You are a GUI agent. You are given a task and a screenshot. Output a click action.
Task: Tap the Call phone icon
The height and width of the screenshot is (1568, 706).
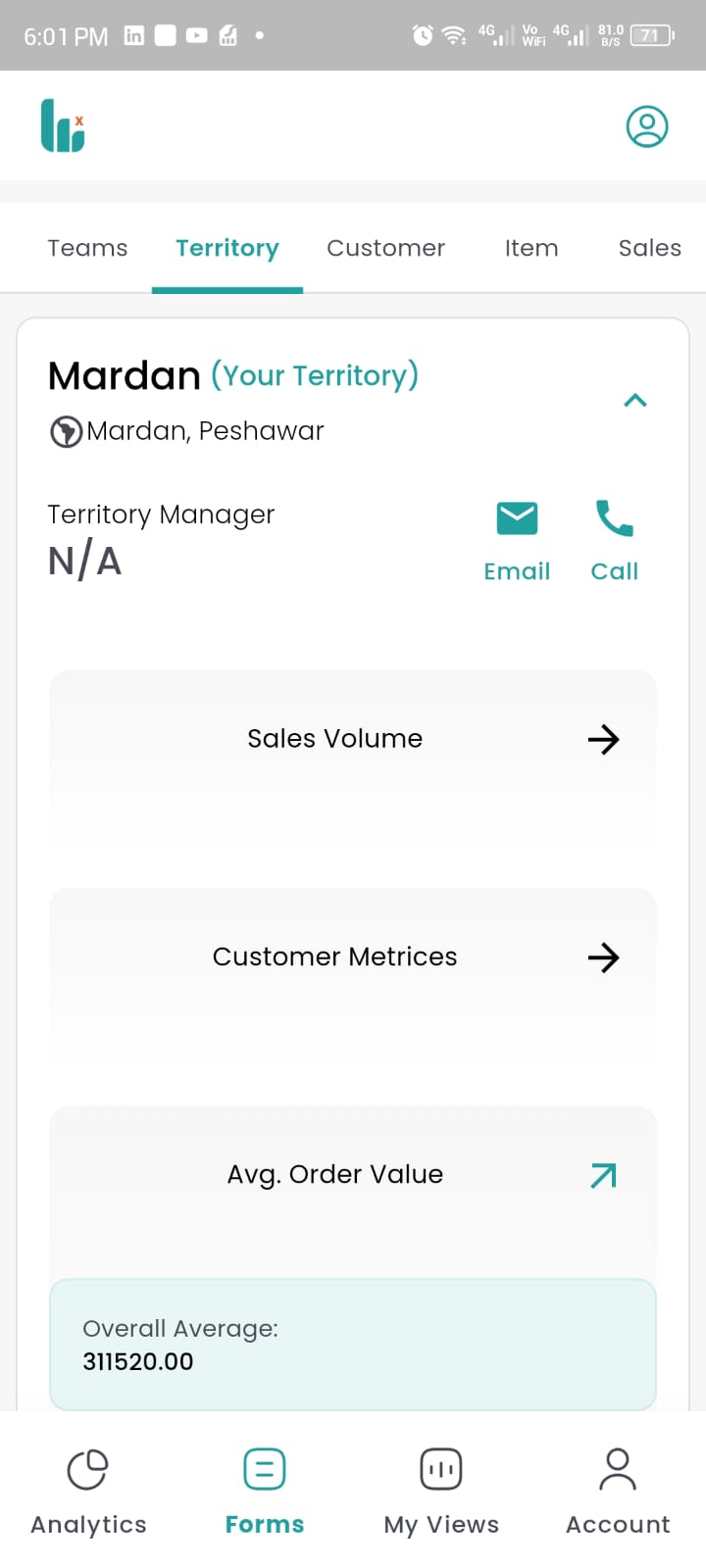click(x=615, y=518)
